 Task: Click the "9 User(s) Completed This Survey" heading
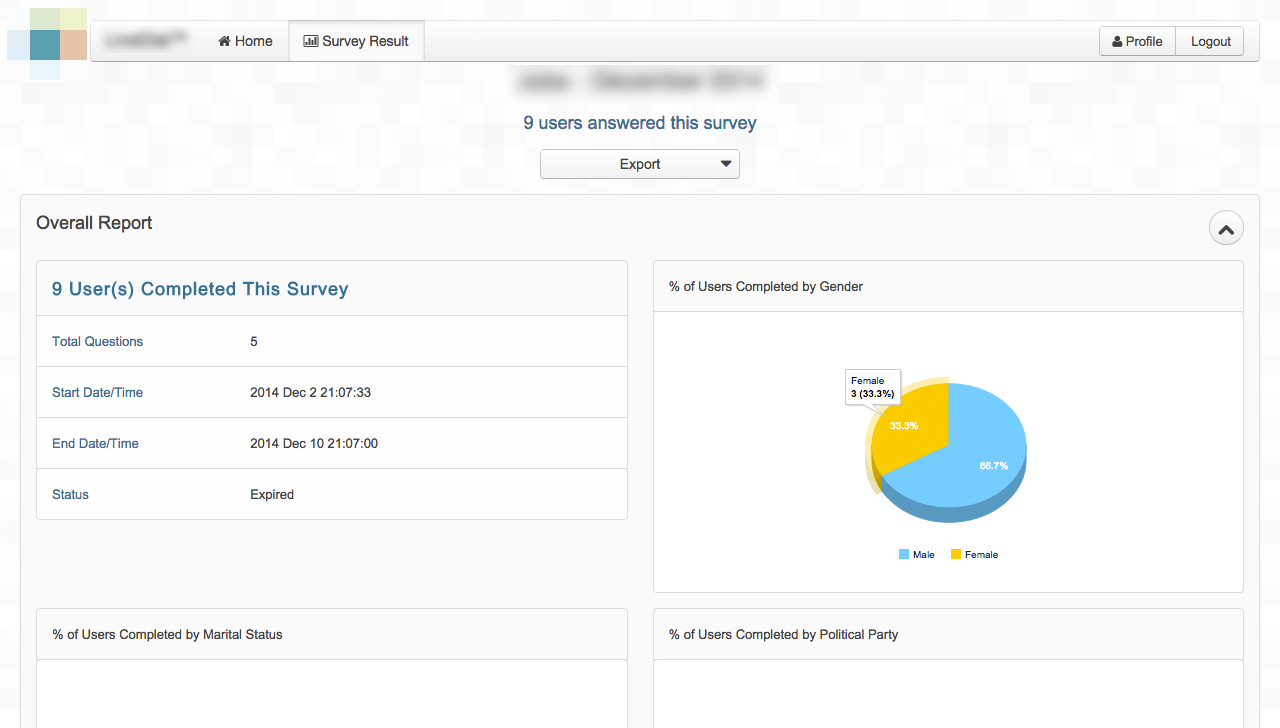pos(200,289)
